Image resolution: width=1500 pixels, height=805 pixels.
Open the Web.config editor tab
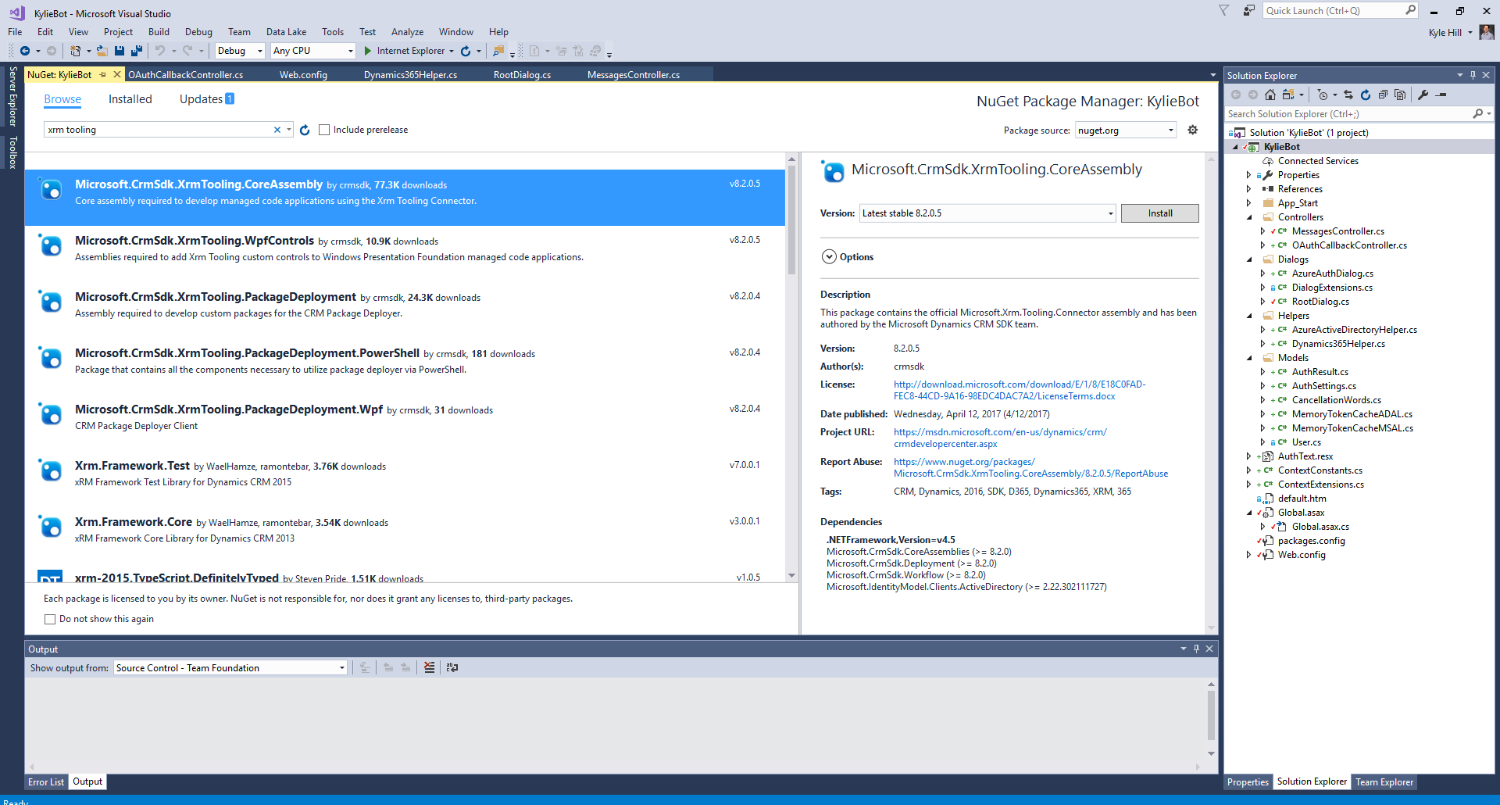[303, 74]
